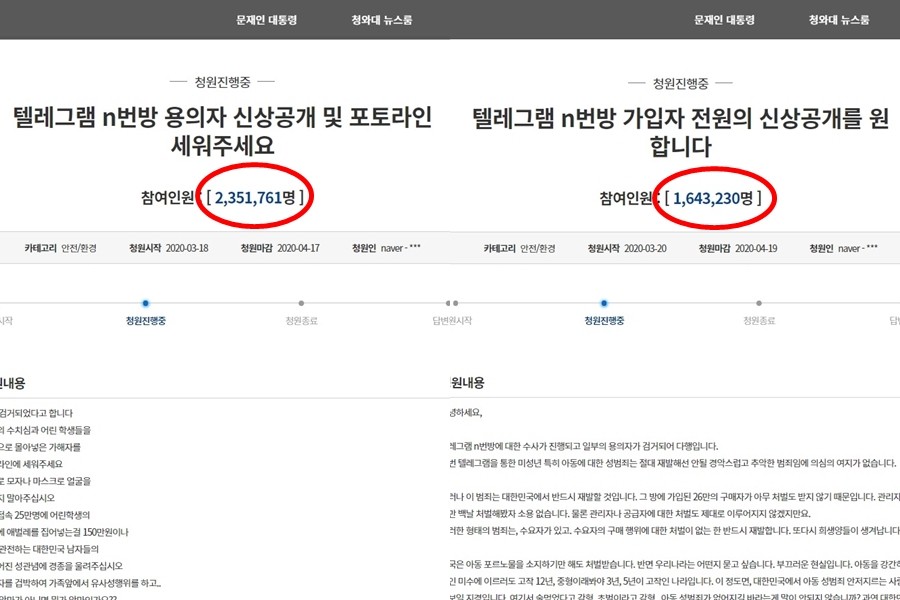The width and height of the screenshot is (900, 600).
Task: Open 문재인 대통령 menu above the 포토라인 petition
Action: click(265, 20)
